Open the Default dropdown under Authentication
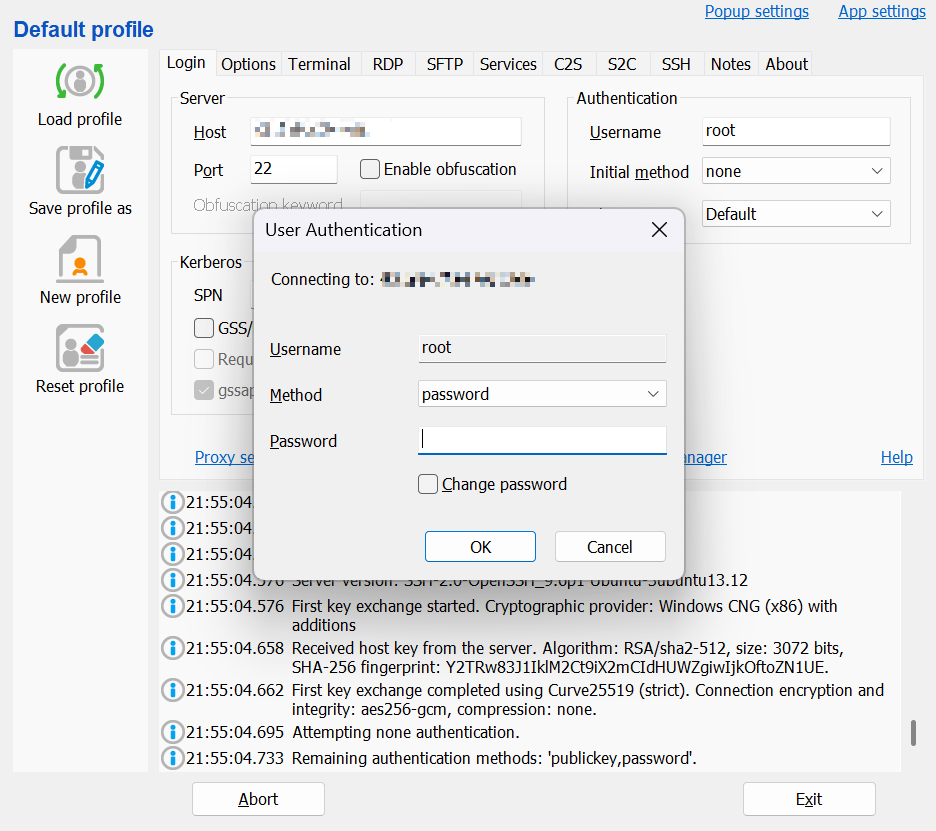 coord(796,214)
